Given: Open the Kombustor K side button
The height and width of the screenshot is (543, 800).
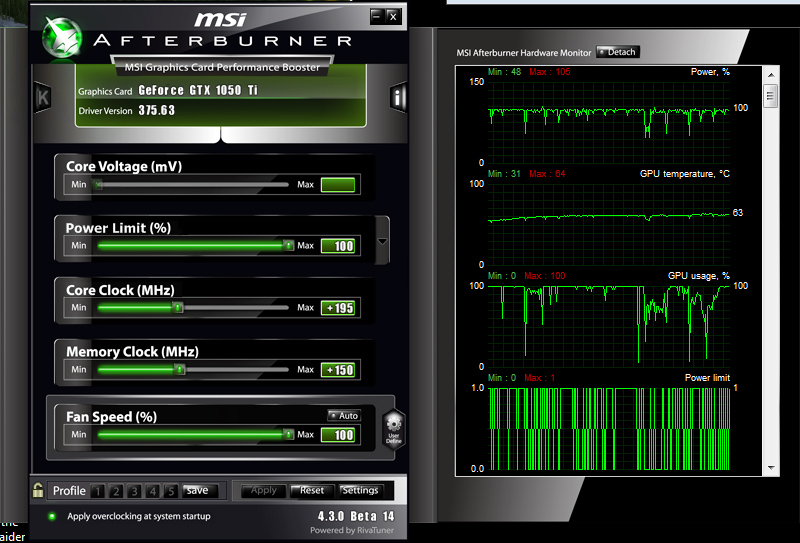Looking at the screenshot, I should (43, 97).
